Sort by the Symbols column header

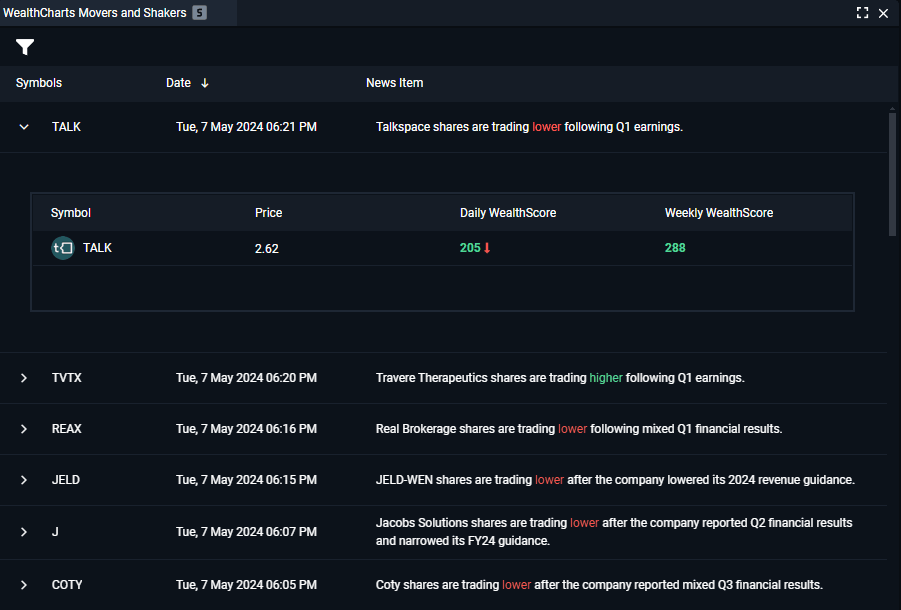38,83
